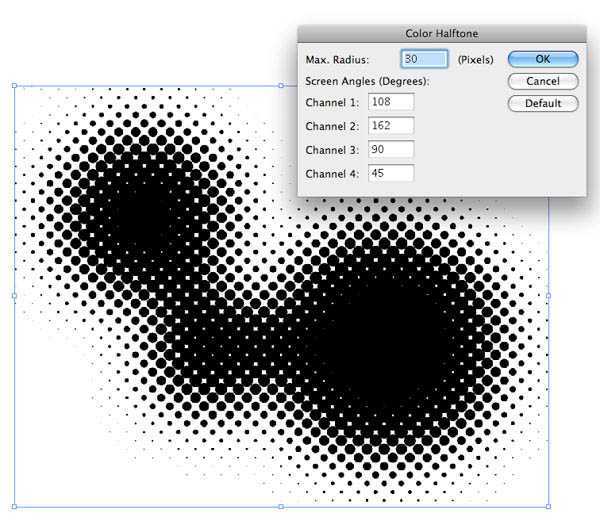Select the top-center bounding box handle
Viewport: 600px width, 521px height.
281,86
